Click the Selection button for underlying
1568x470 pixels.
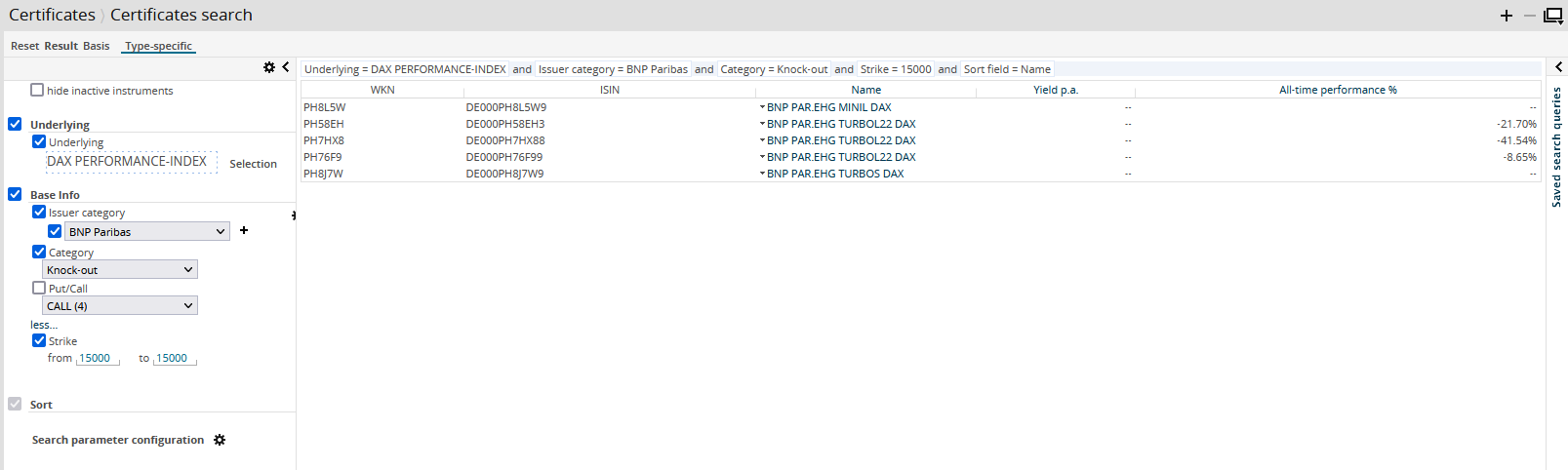click(253, 164)
